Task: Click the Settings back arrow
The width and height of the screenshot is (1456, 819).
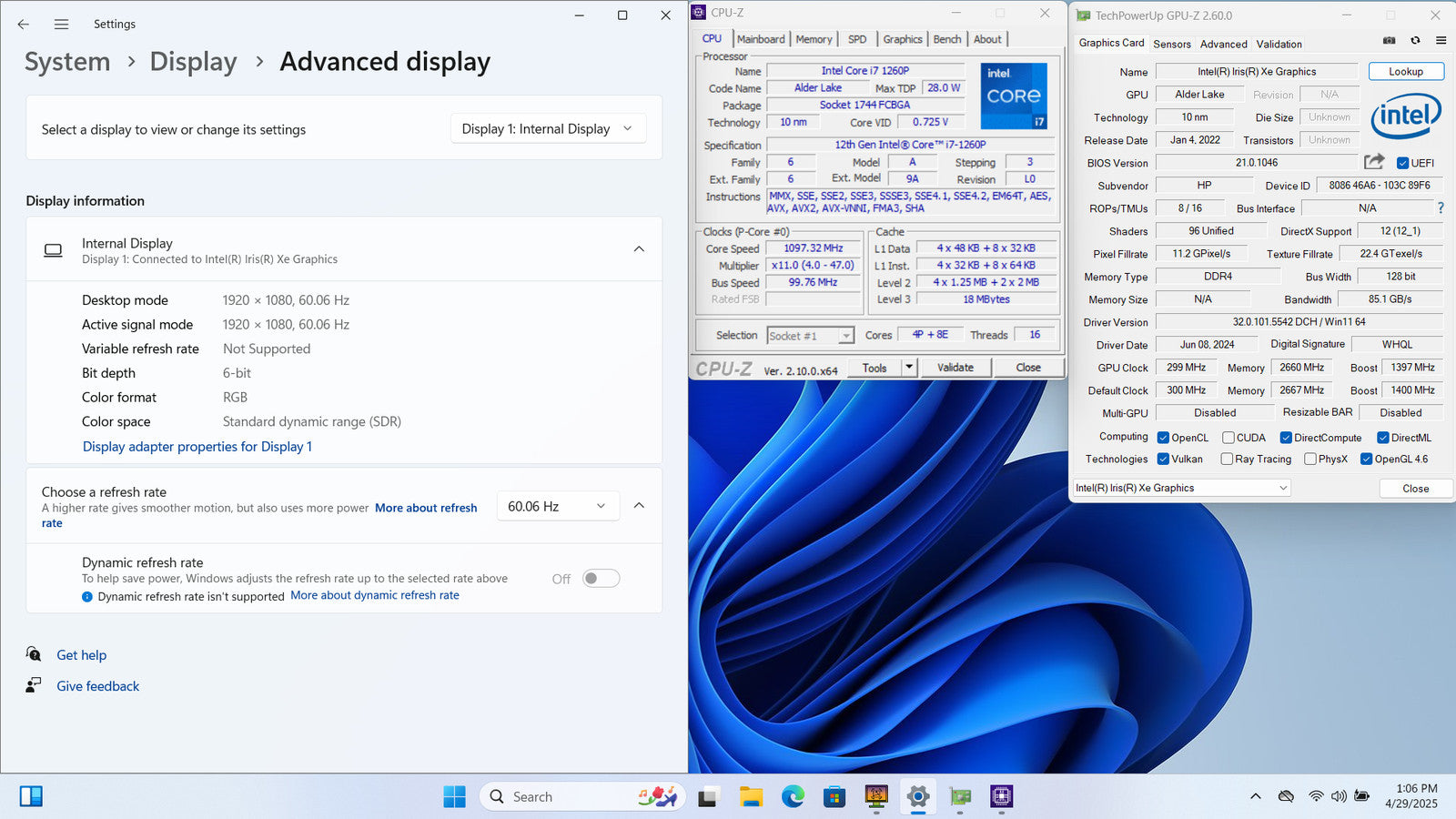Action: pyautogui.click(x=24, y=25)
